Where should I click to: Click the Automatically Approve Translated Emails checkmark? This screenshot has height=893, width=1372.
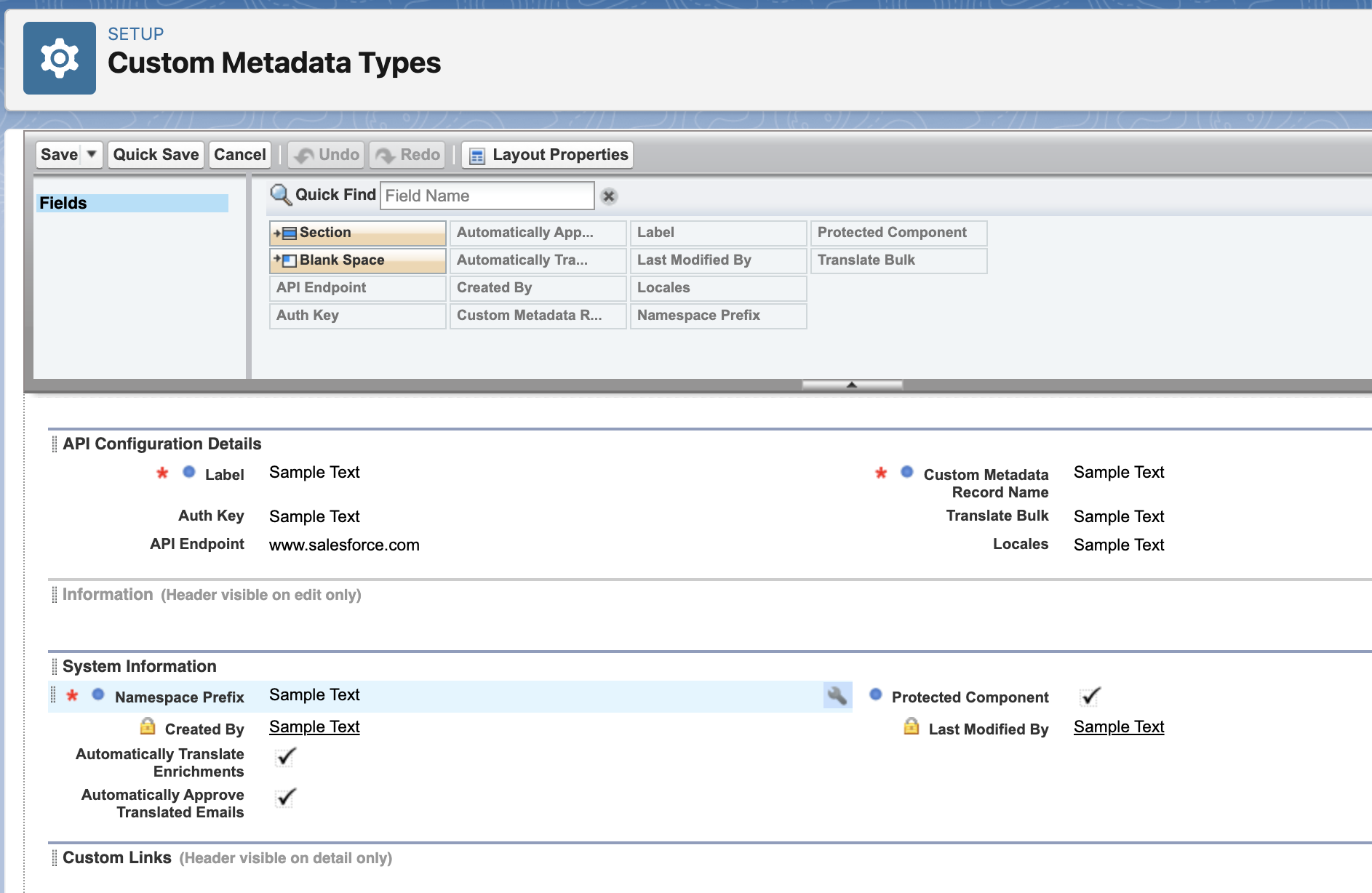click(286, 798)
